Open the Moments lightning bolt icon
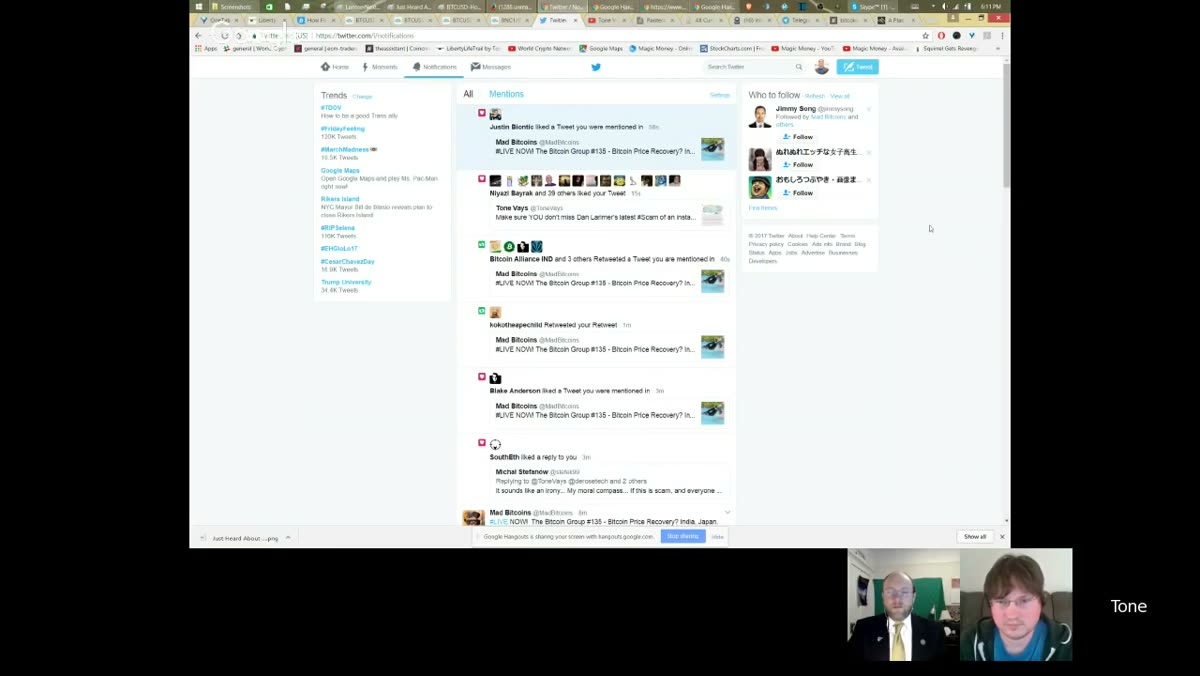Image resolution: width=1200 pixels, height=676 pixels. [x=366, y=67]
